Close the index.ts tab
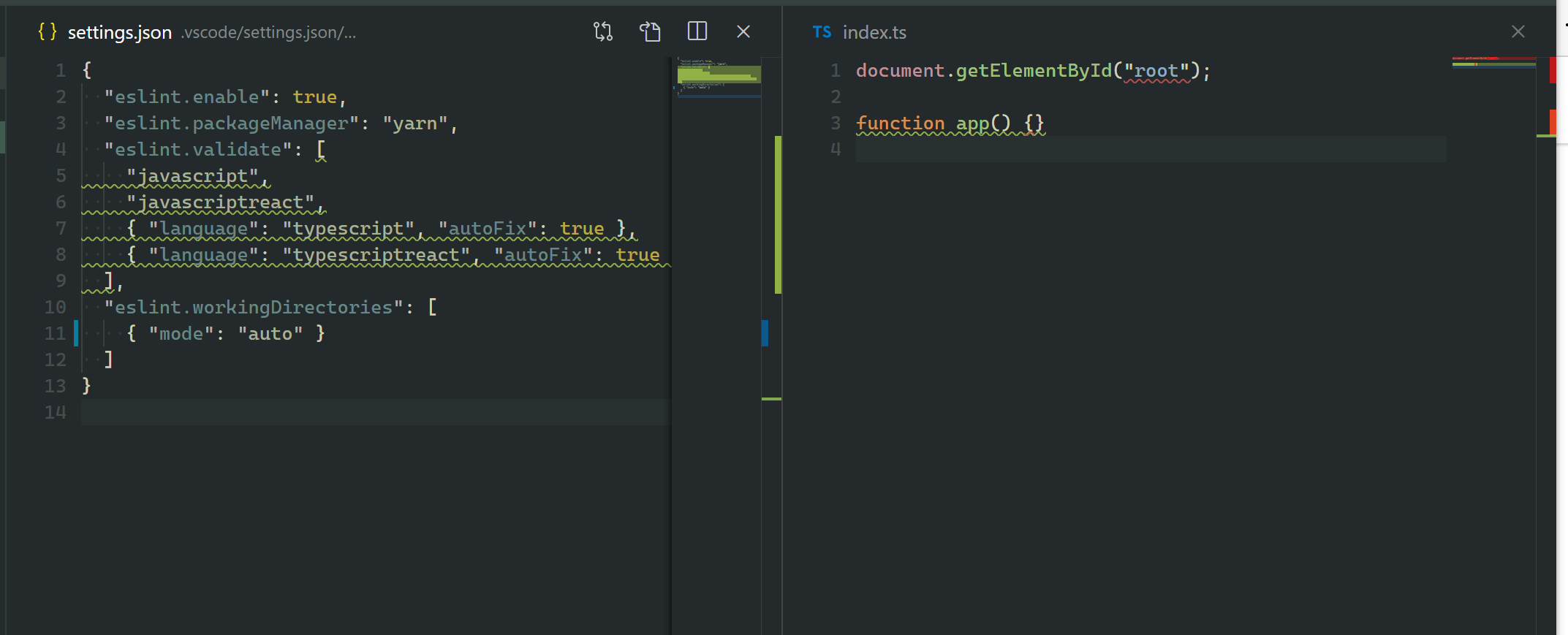Image resolution: width=1568 pixels, height=635 pixels. (x=1518, y=31)
